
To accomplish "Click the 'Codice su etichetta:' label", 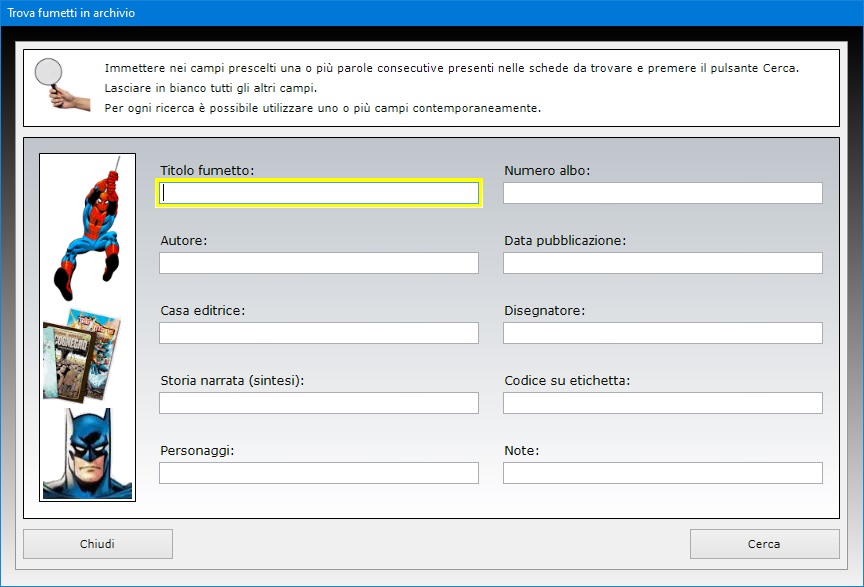I will pos(567,381).
